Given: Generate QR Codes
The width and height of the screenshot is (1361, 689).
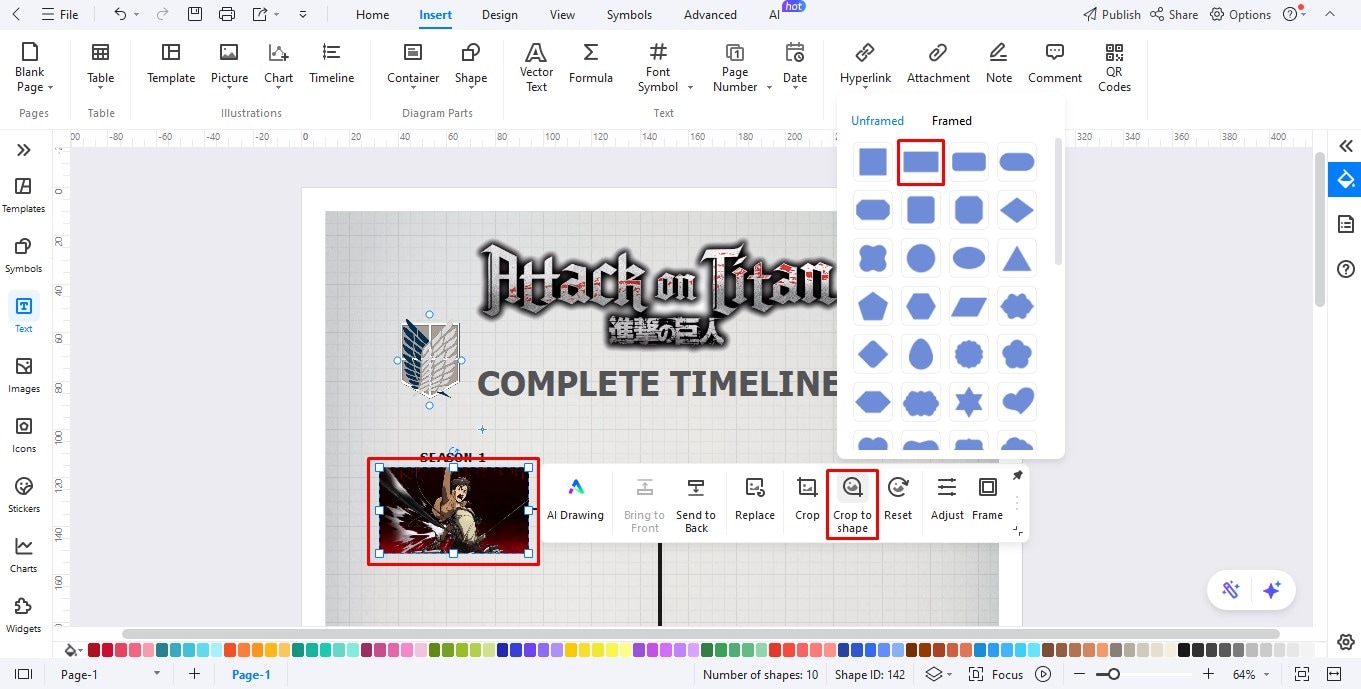Looking at the screenshot, I should tap(1114, 67).
